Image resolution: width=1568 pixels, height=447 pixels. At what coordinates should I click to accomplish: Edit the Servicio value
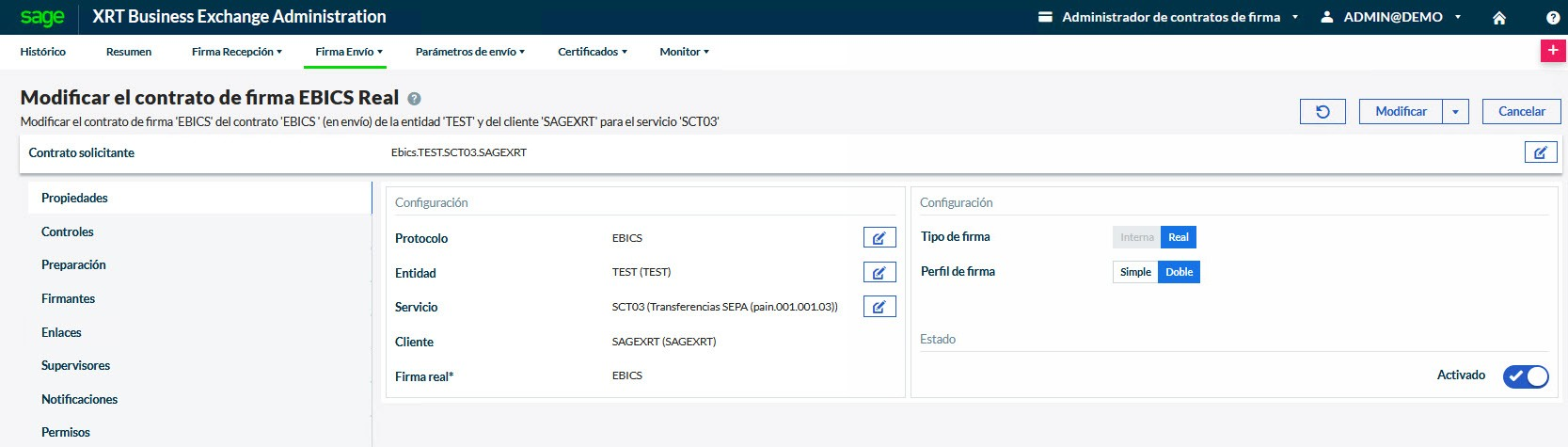(x=879, y=307)
